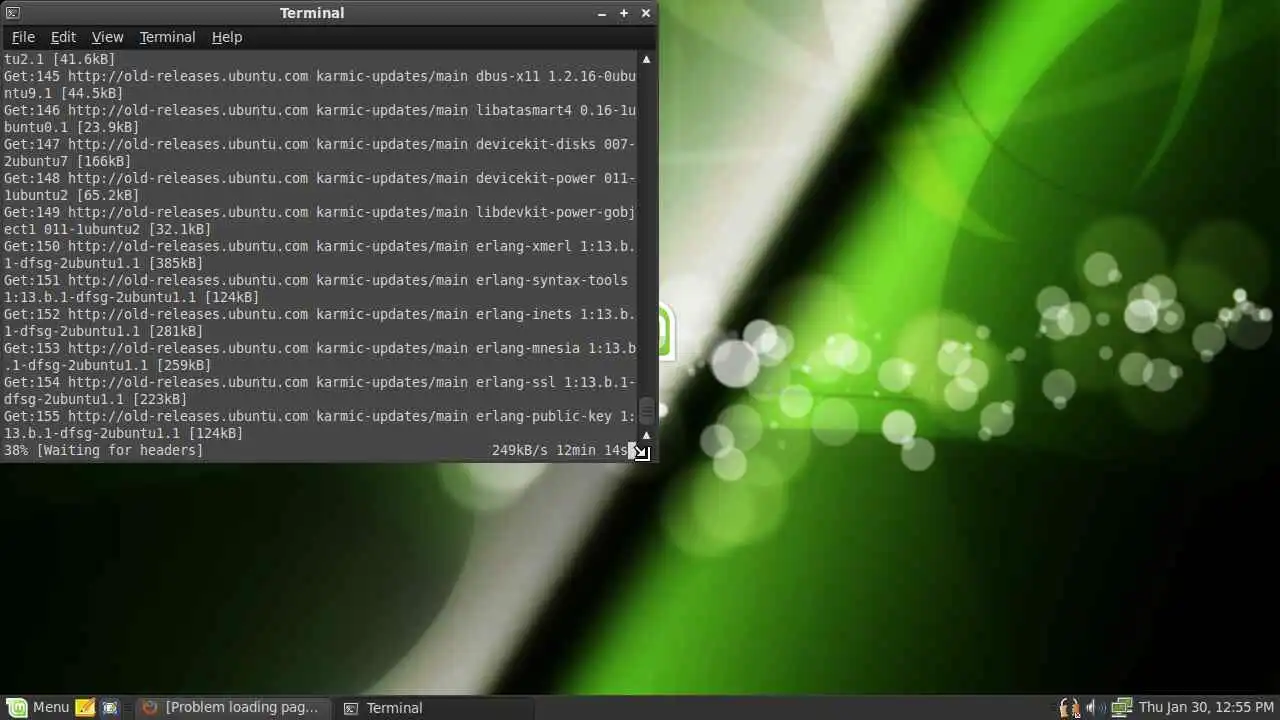Open the Terminal menu
This screenshot has height=720, width=1280.
[167, 37]
